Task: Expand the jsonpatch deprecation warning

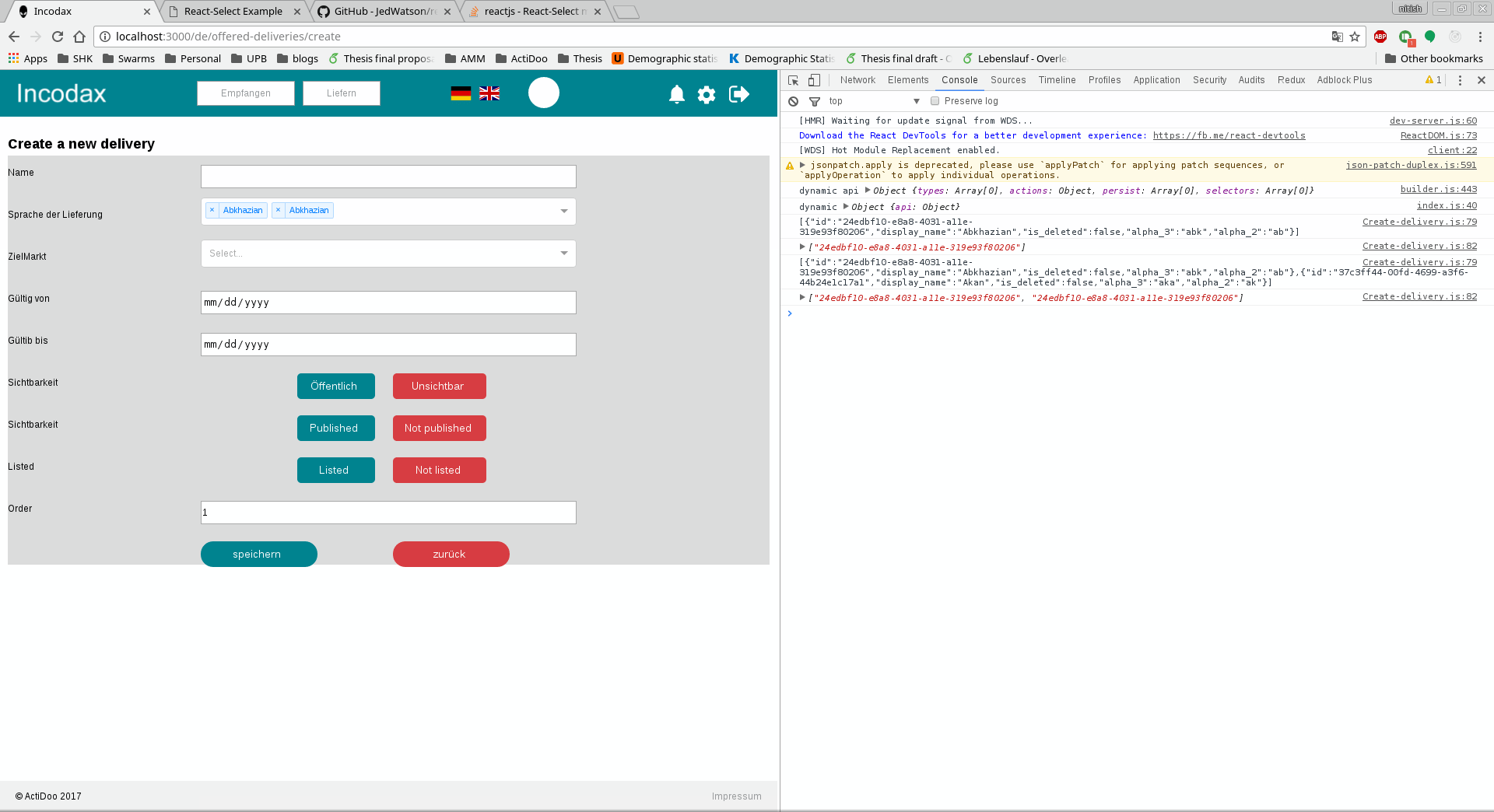Action: pos(802,165)
